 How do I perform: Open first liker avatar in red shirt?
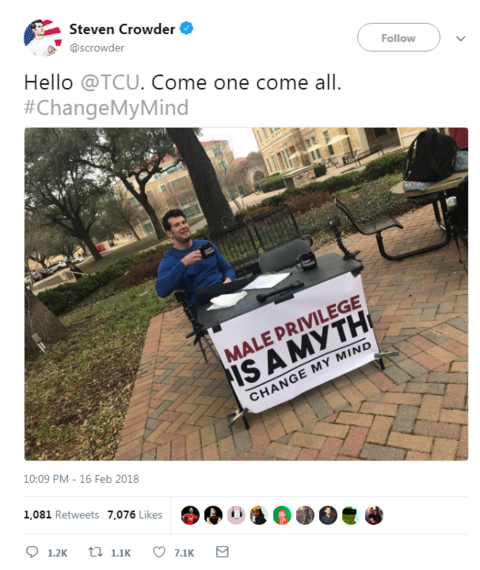[190, 515]
